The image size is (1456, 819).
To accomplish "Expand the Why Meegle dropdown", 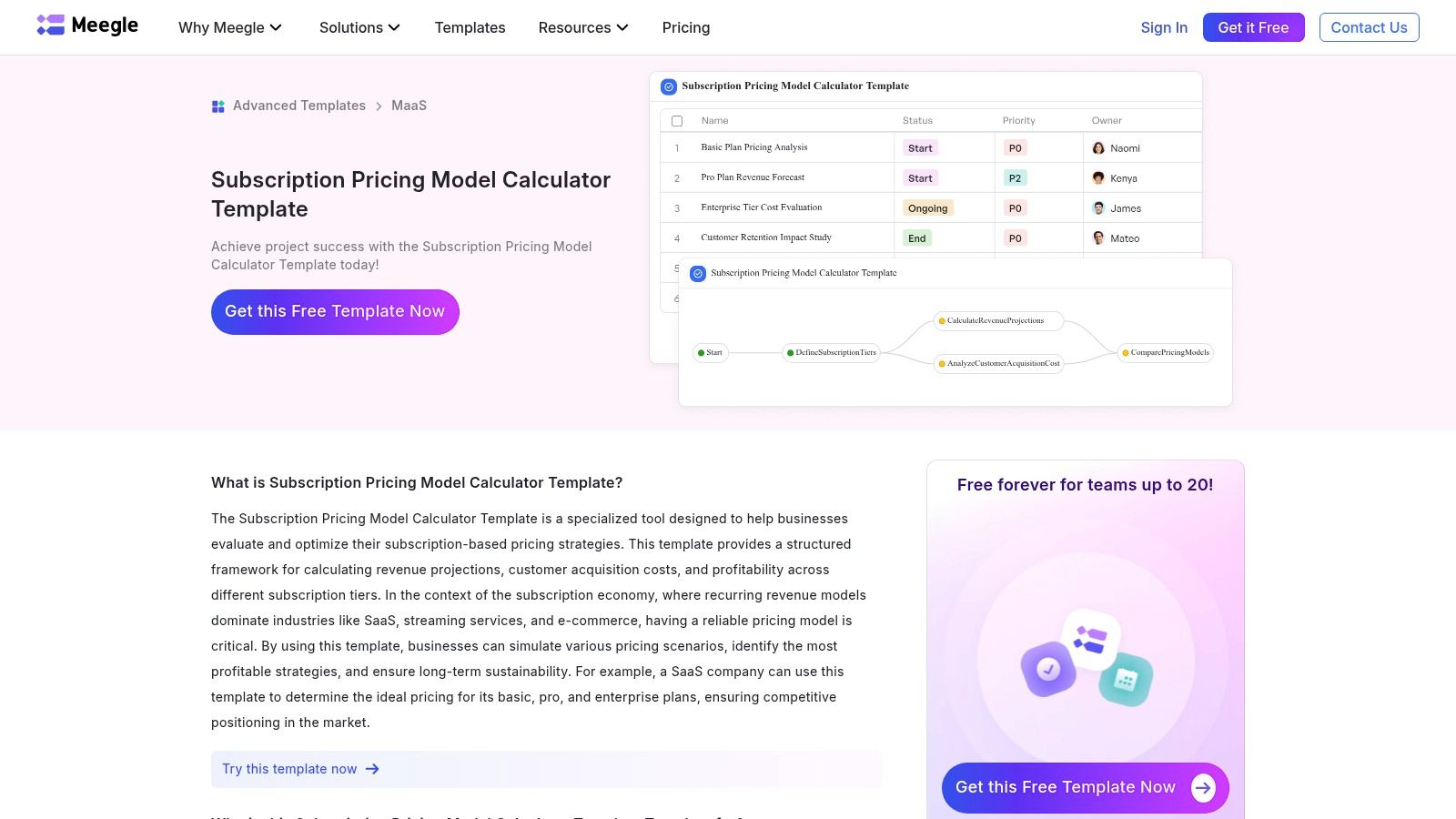I will (230, 27).
